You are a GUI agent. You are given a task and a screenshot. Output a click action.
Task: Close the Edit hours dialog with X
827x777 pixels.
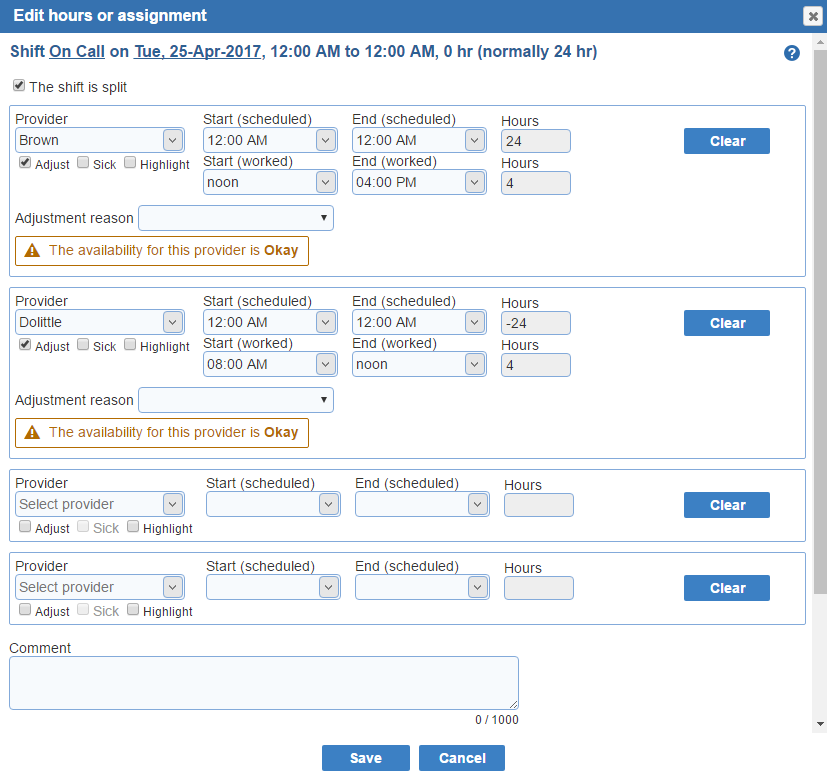[813, 16]
